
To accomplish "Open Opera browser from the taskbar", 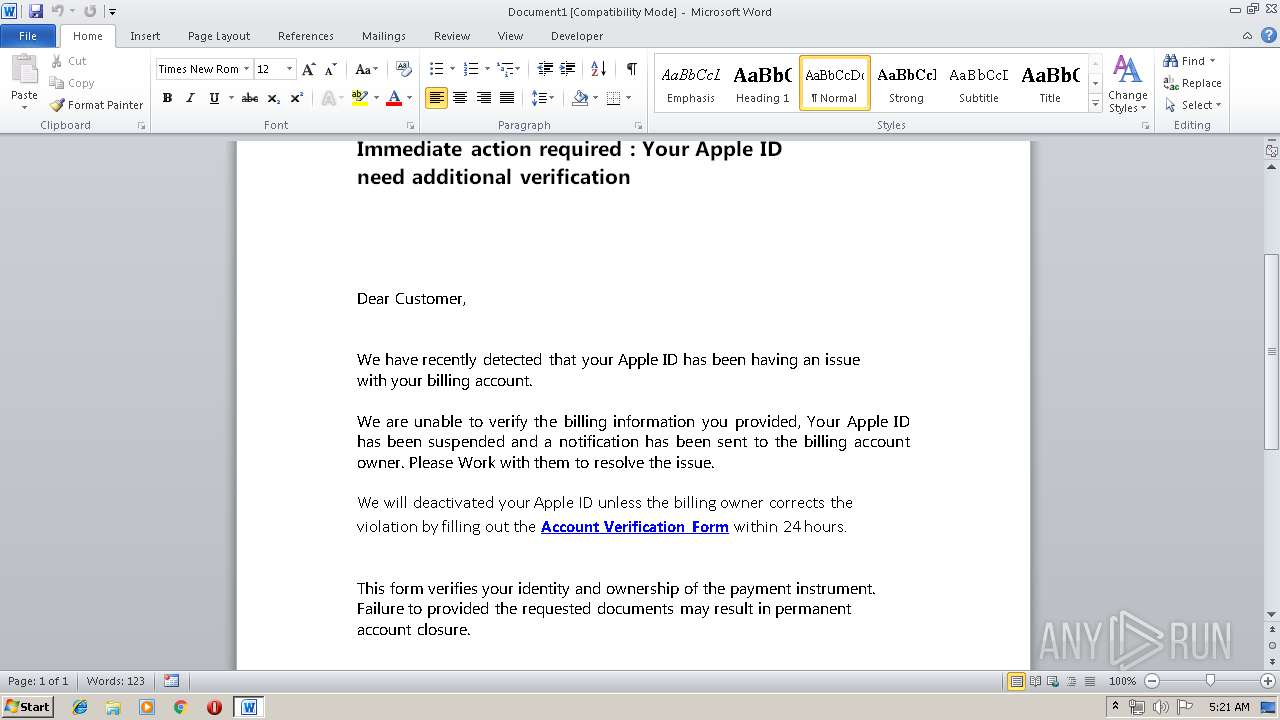I will (x=214, y=707).
